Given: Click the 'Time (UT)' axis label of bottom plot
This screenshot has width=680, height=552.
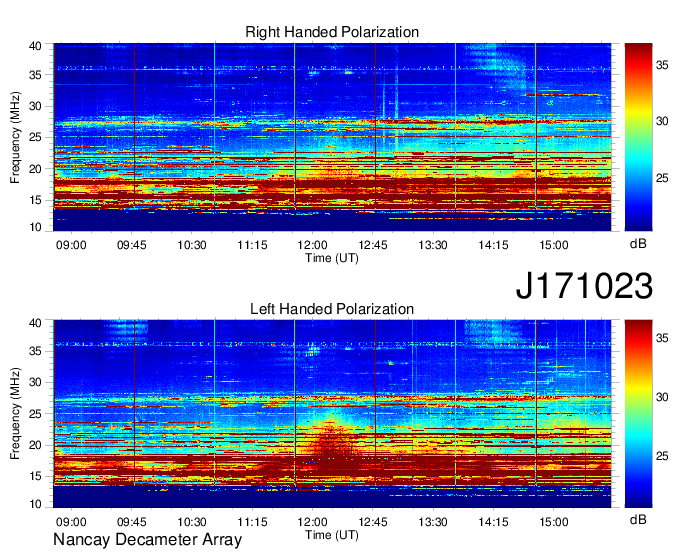Looking at the screenshot, I should [x=332, y=535].
